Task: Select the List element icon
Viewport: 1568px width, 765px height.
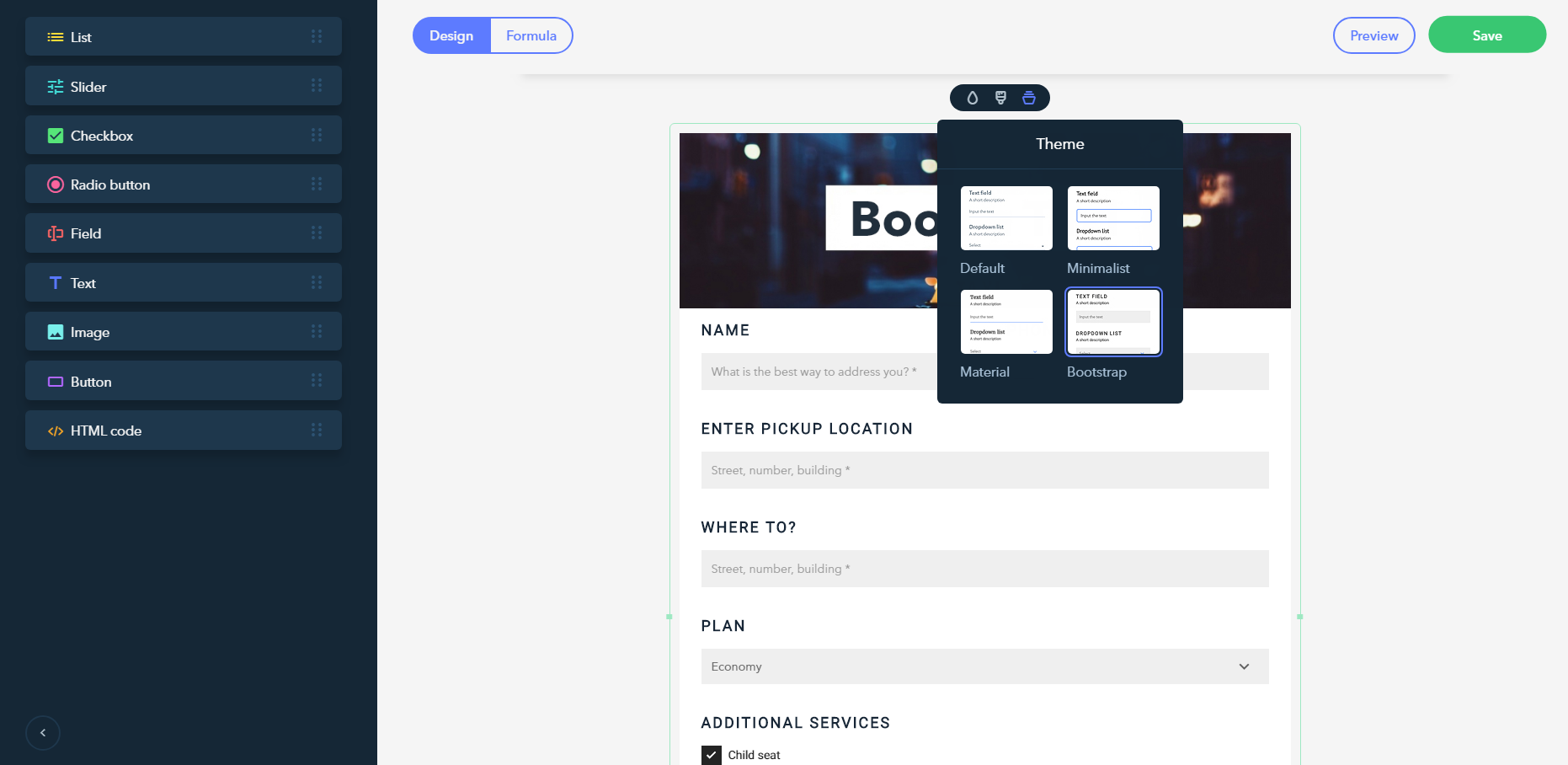Action: 56,37
